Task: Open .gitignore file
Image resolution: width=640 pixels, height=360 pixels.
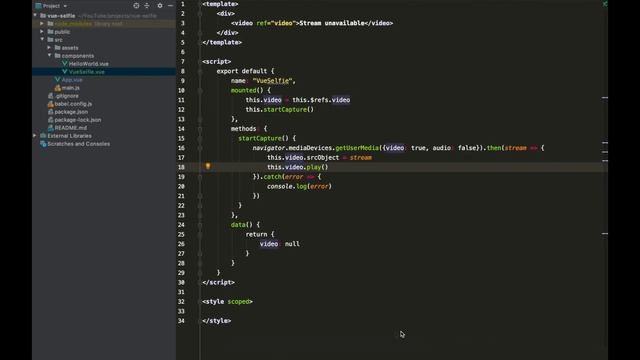Action: click(x=67, y=96)
